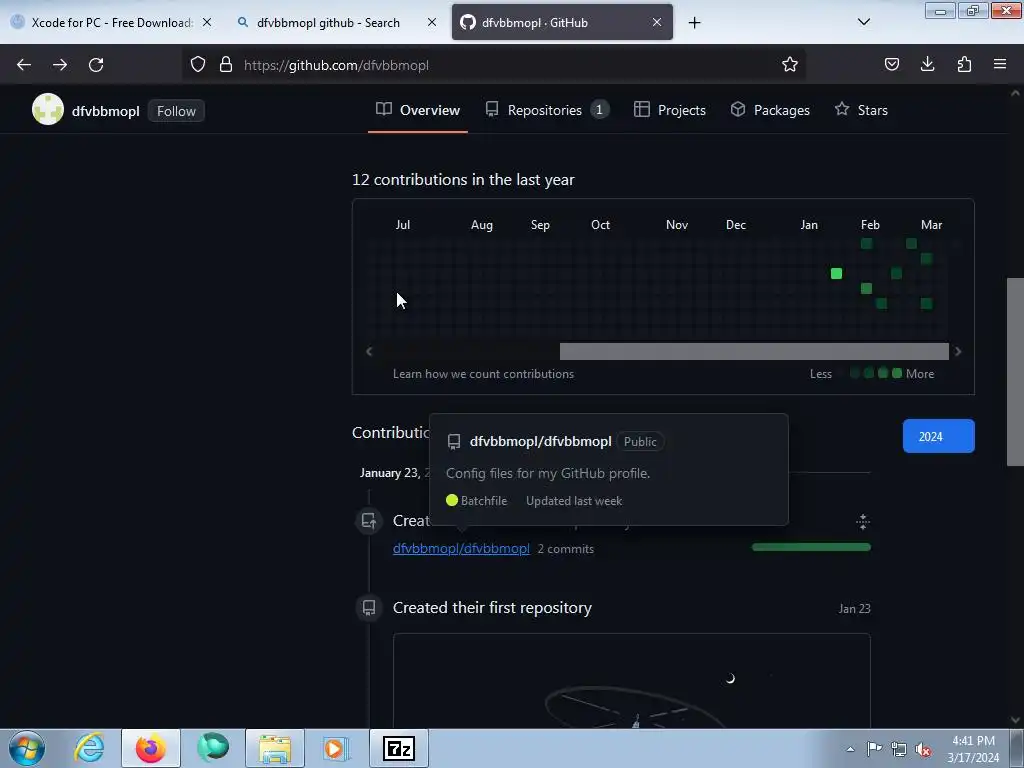Open the Action Center flag icon
The height and width of the screenshot is (768, 1024).
coord(874,749)
